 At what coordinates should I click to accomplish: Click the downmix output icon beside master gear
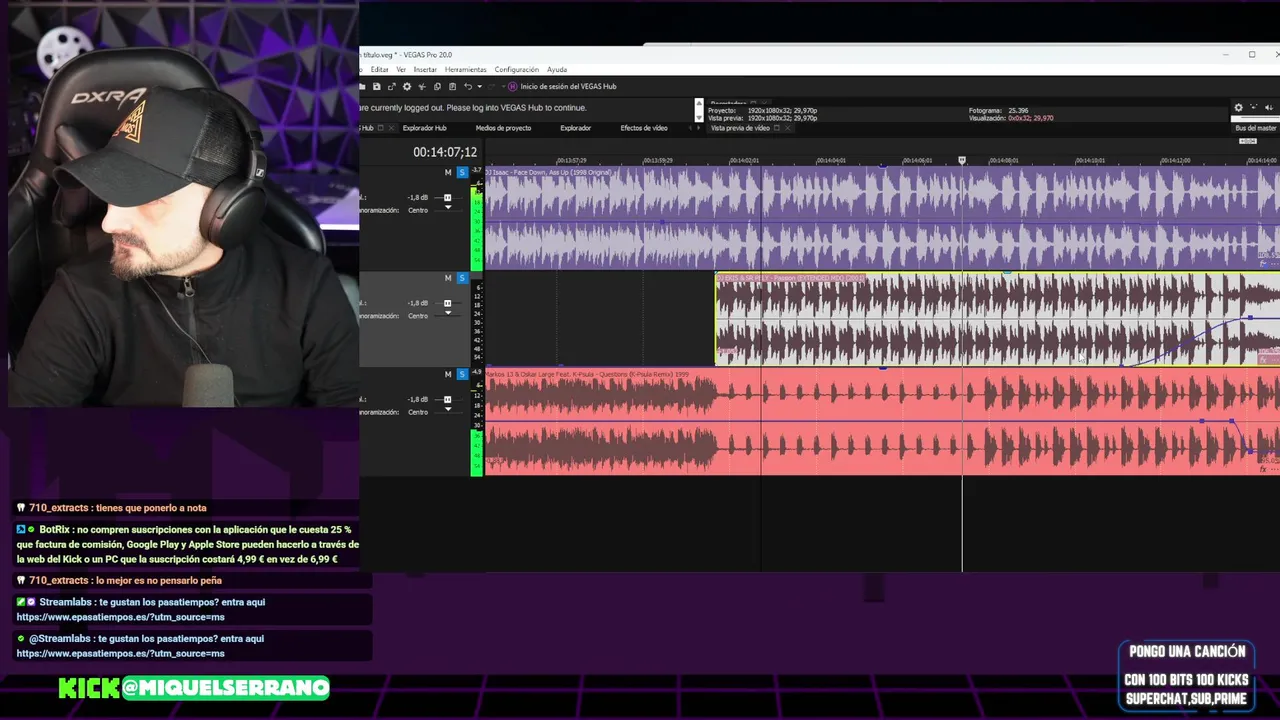coord(1254,108)
